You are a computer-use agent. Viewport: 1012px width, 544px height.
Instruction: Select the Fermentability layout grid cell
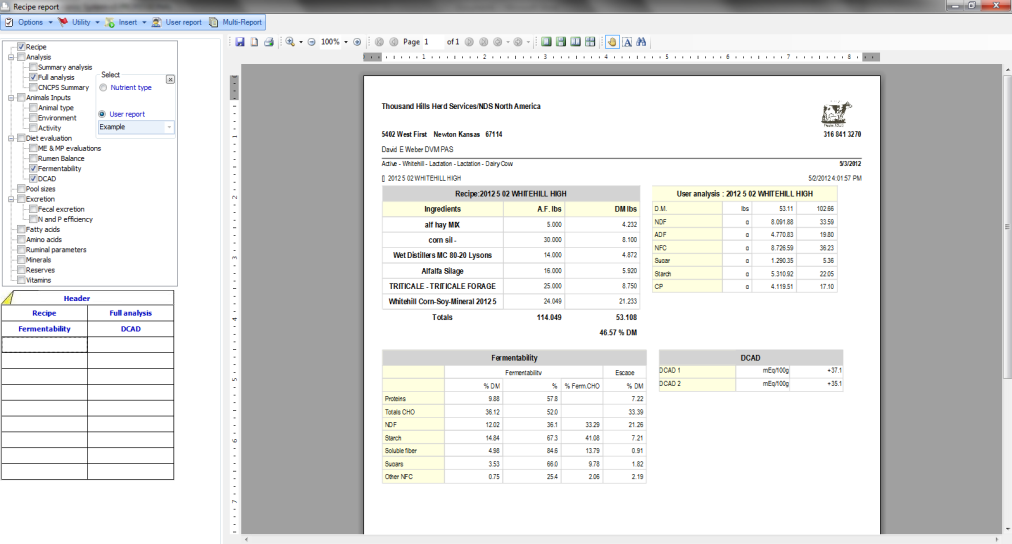pos(44,328)
